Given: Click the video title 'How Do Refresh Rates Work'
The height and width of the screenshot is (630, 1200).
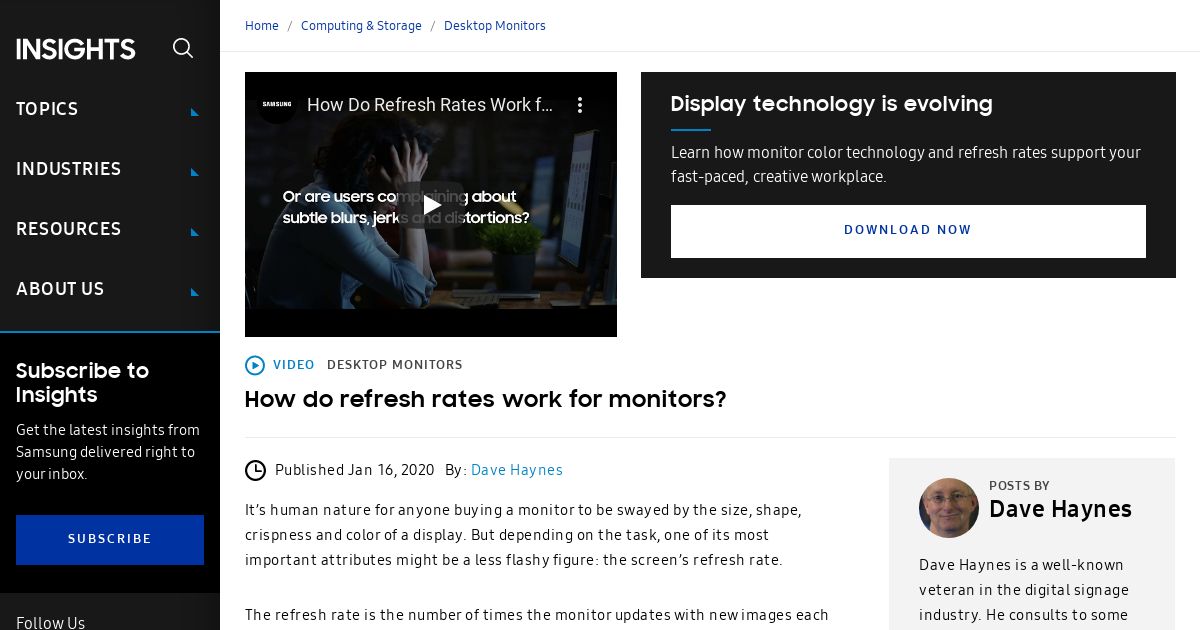Looking at the screenshot, I should coord(430,105).
